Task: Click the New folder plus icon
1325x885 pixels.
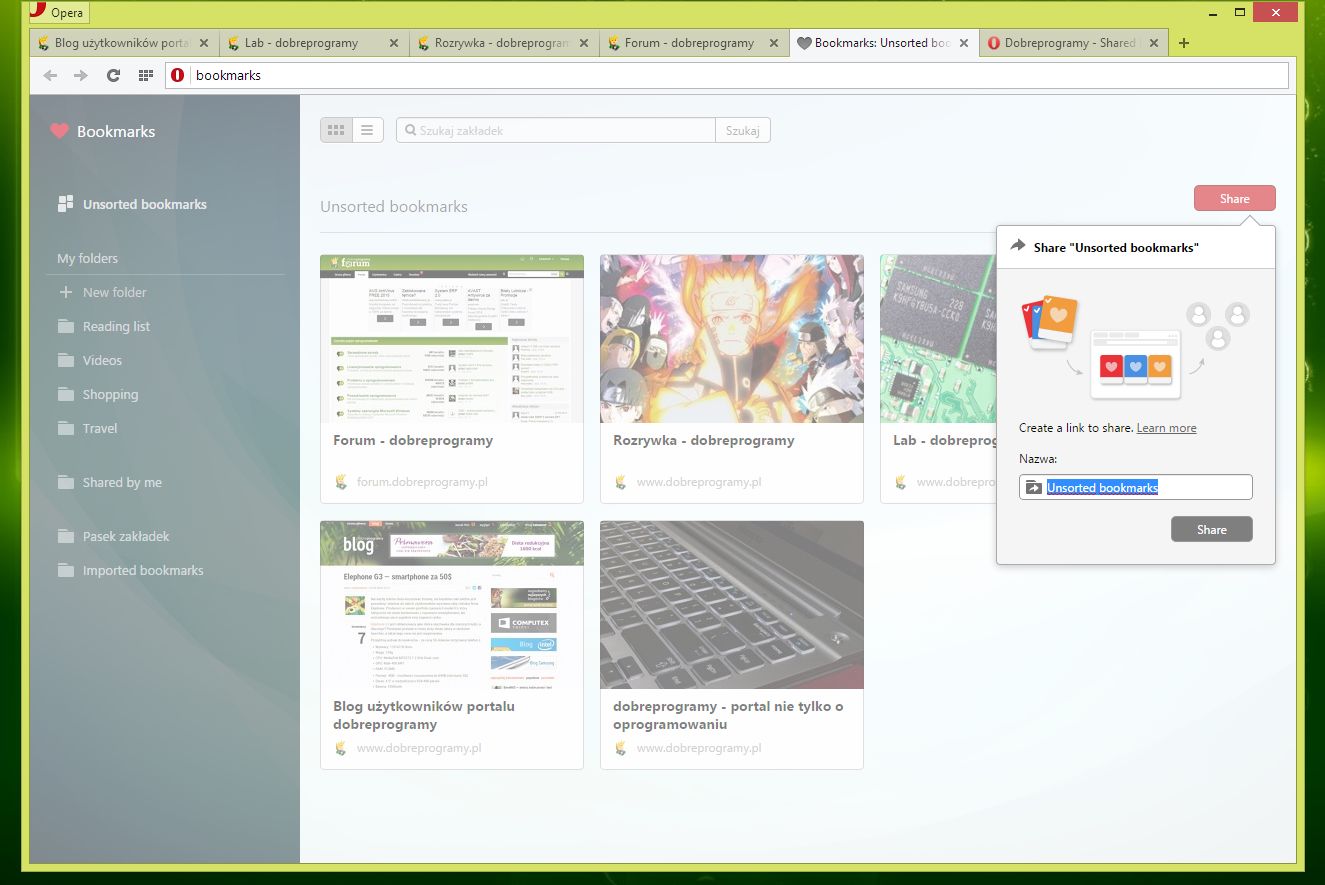Action: [66, 292]
